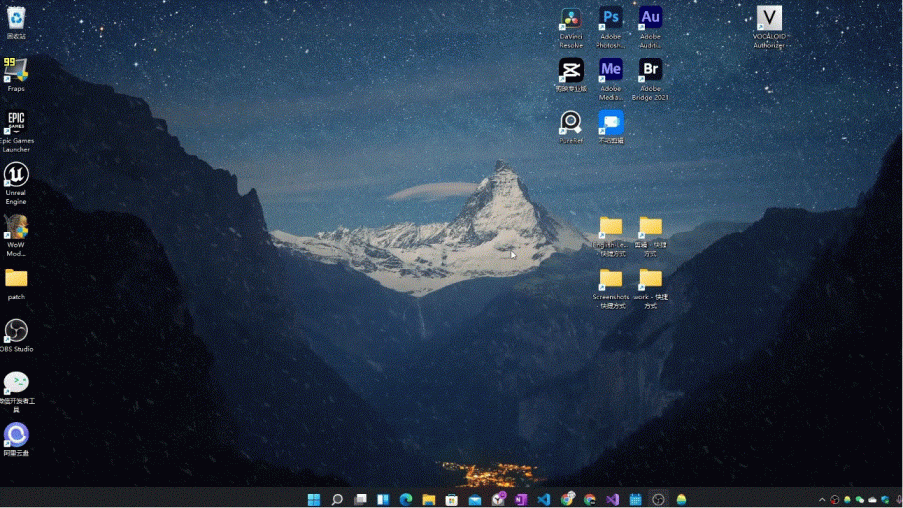Click the Adobe Bridge 2021 shortcut
Image resolution: width=903 pixels, height=508 pixels.
650,70
